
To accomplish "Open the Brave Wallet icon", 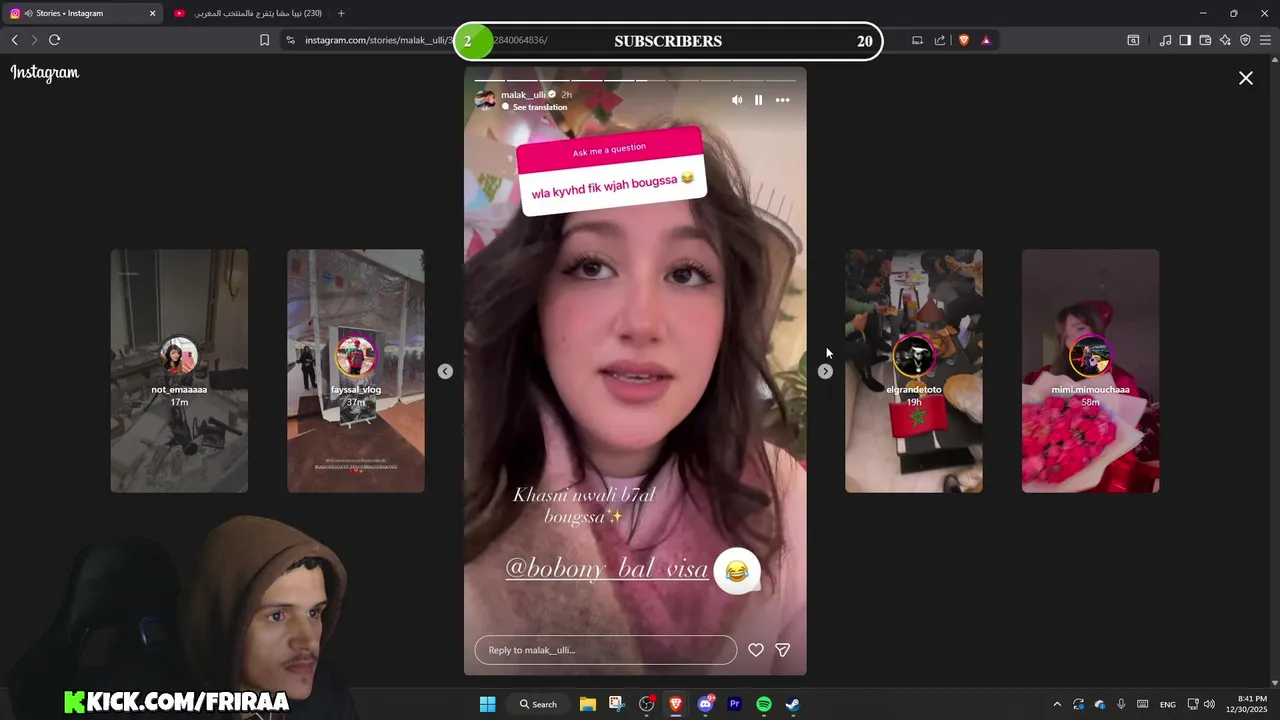I will click(1205, 40).
